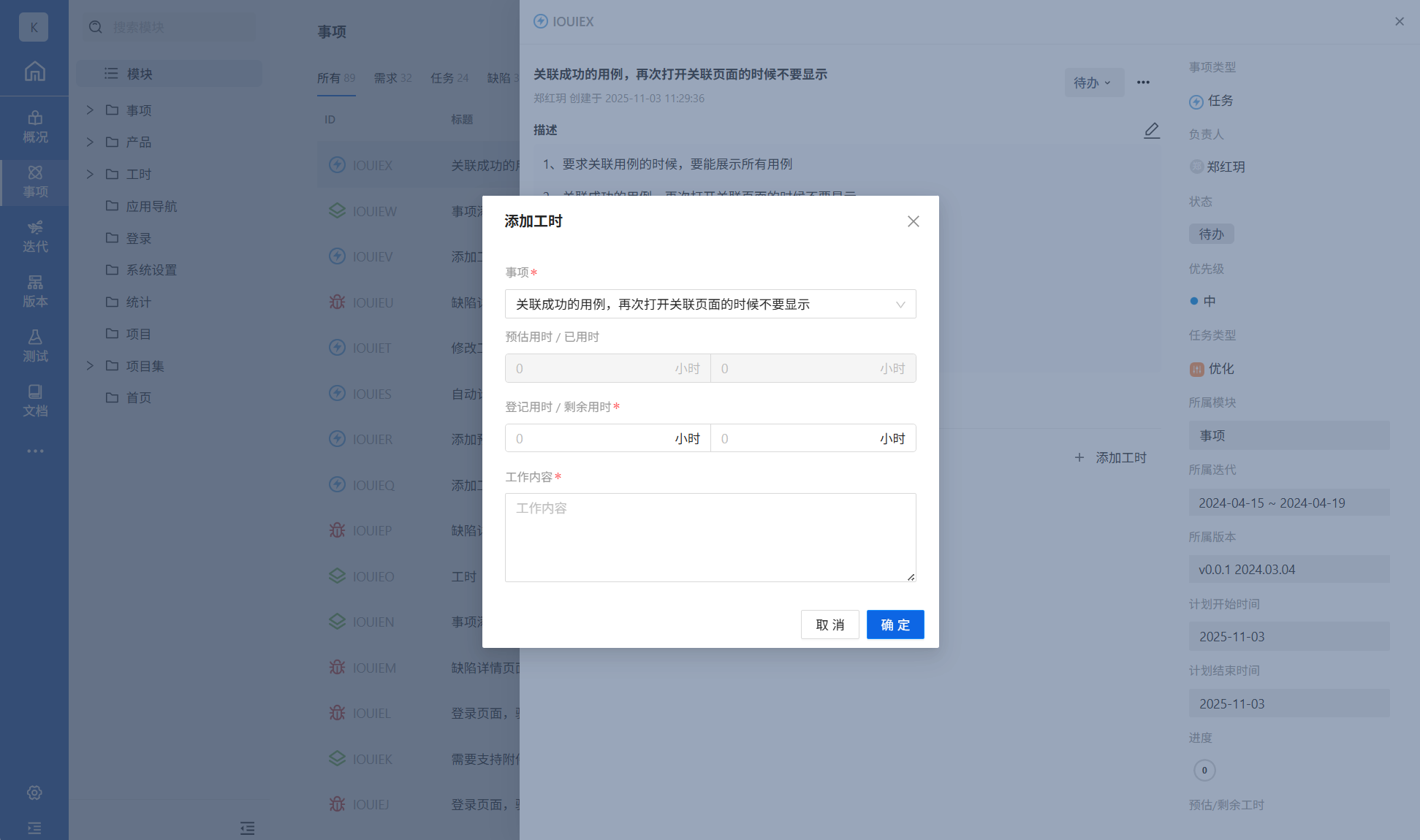The image size is (1420, 840).
Task: Click the settings gear icon
Action: point(34,793)
